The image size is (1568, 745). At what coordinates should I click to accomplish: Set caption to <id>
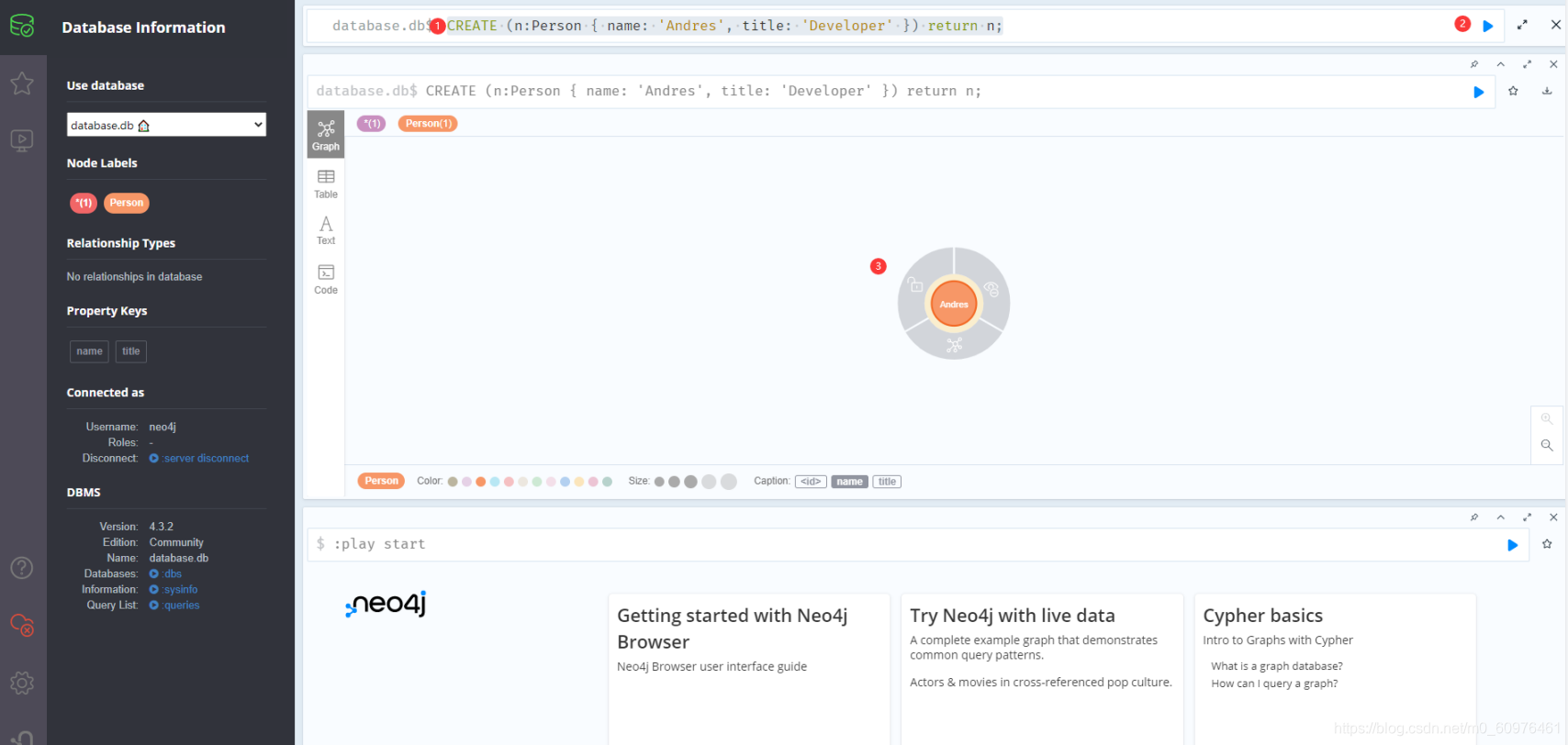(x=811, y=482)
